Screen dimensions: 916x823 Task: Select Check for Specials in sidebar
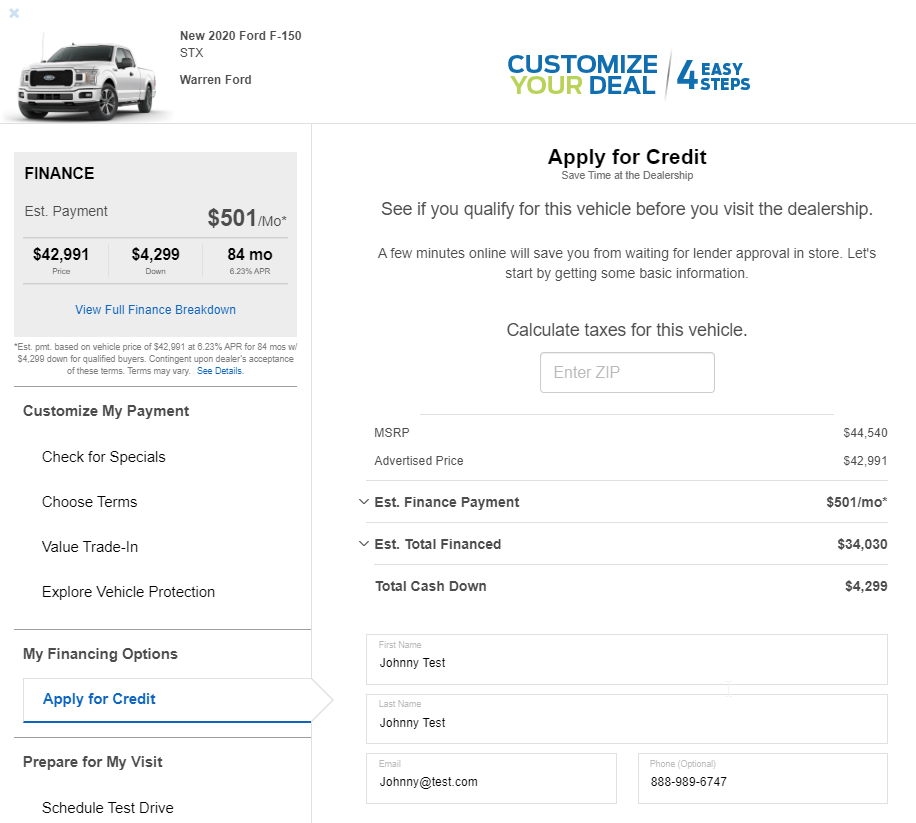(103, 457)
